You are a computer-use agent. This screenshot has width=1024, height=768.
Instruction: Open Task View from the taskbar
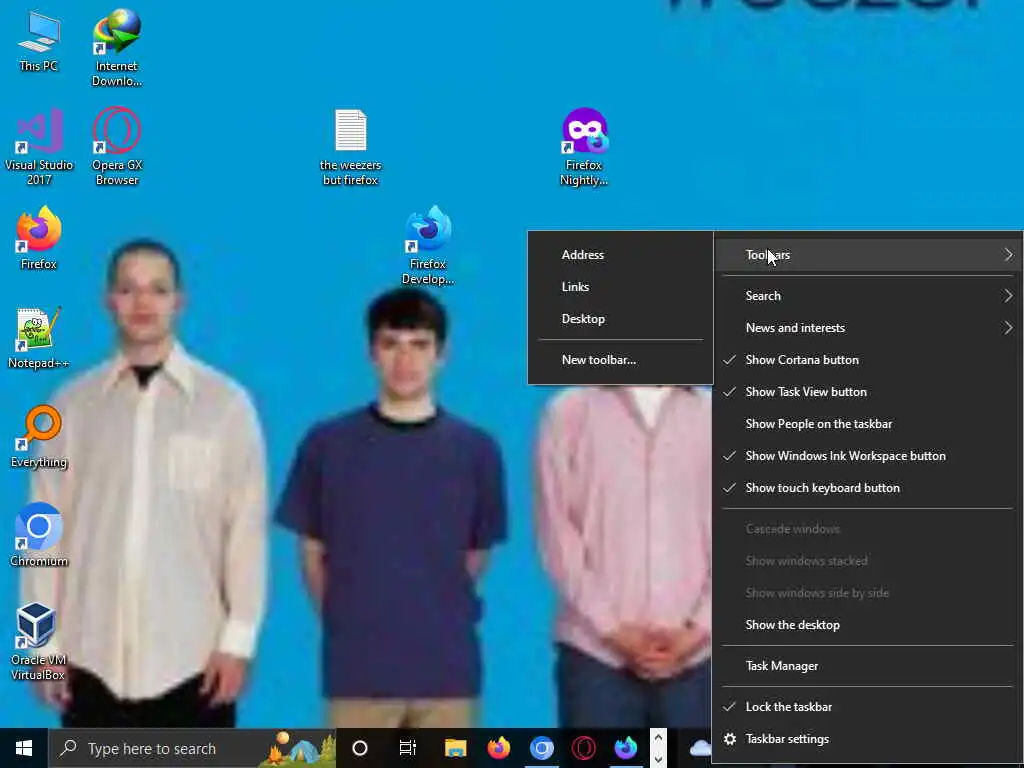tap(408, 748)
